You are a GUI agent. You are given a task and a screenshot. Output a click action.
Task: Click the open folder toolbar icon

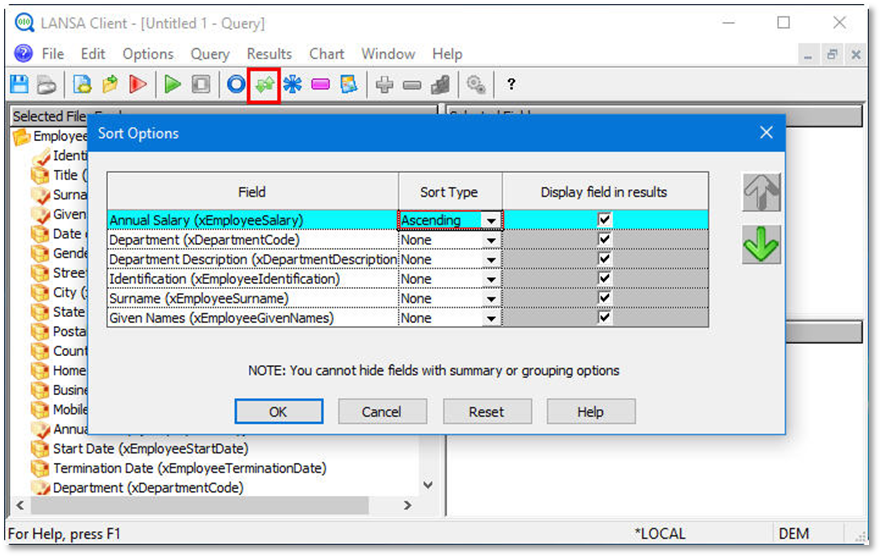(110, 85)
